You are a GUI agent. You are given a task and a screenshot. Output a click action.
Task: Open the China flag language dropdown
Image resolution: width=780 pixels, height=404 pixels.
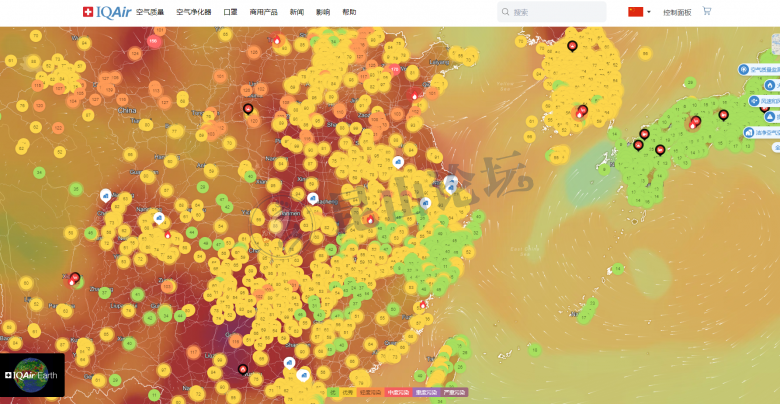click(639, 12)
